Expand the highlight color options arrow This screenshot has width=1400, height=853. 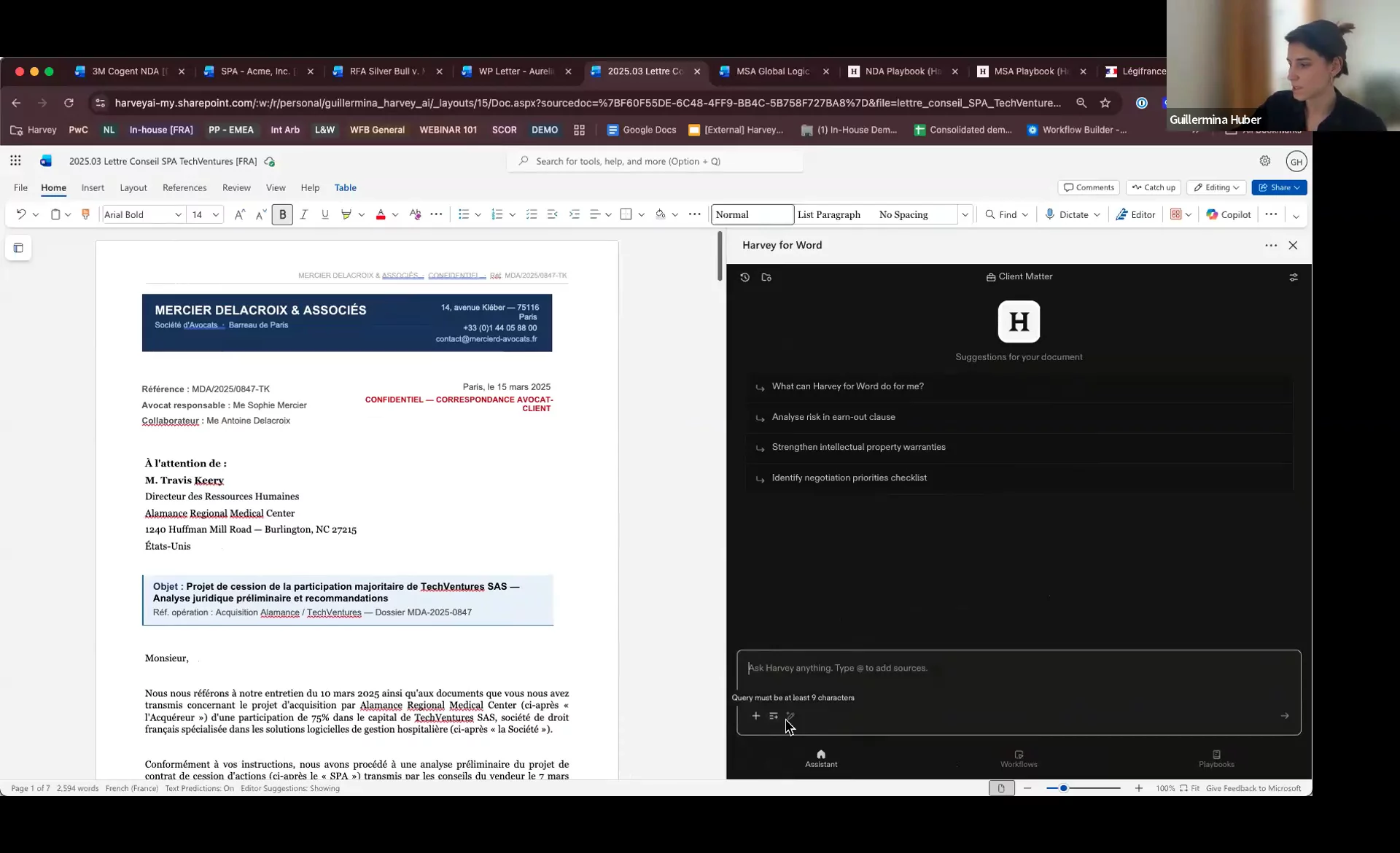tap(362, 215)
